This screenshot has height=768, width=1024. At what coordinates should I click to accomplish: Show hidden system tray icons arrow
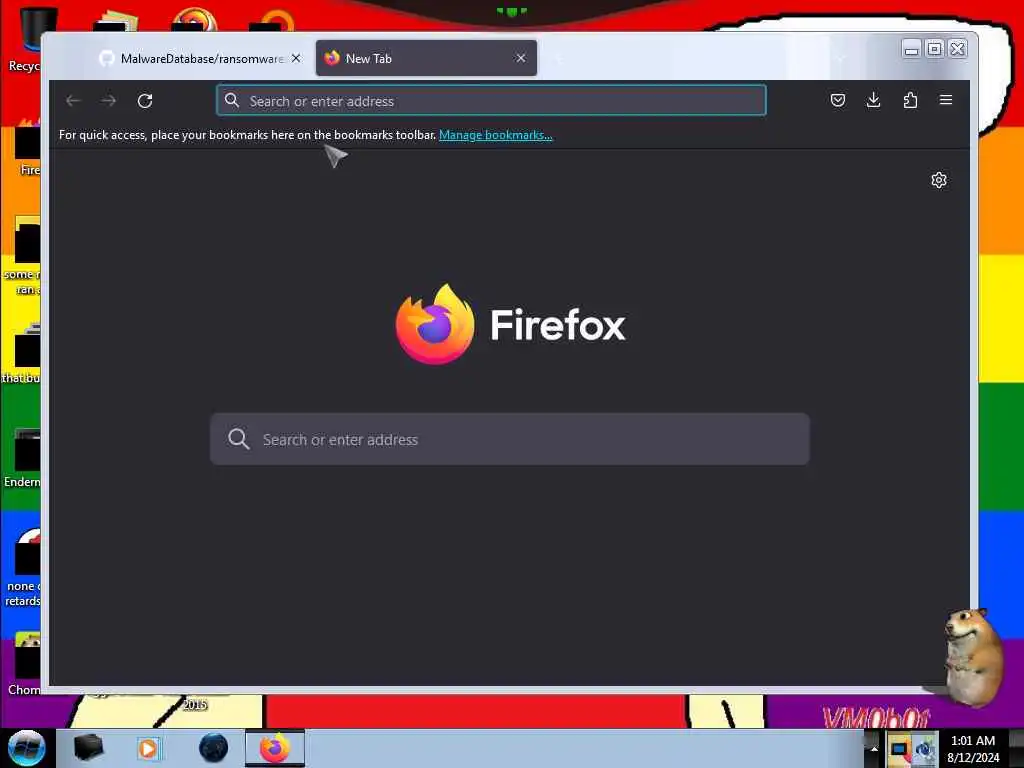tap(874, 749)
